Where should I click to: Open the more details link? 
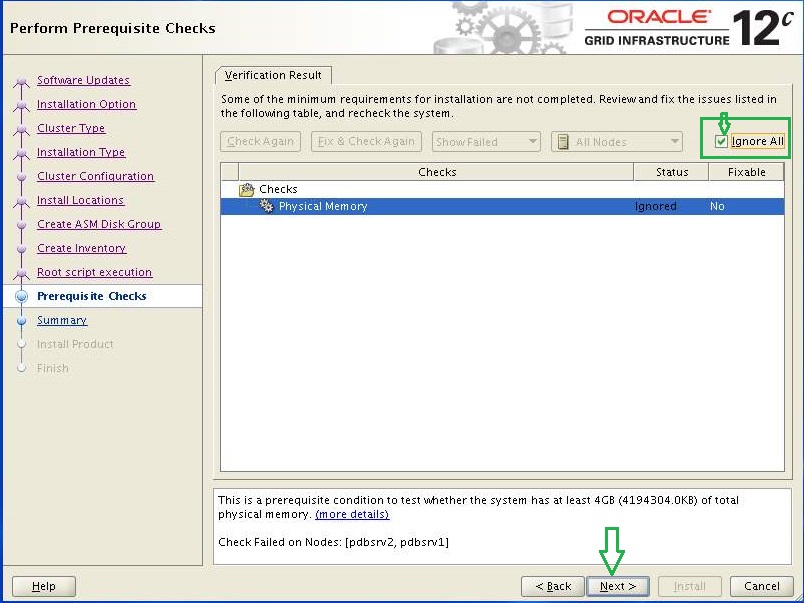click(352, 514)
